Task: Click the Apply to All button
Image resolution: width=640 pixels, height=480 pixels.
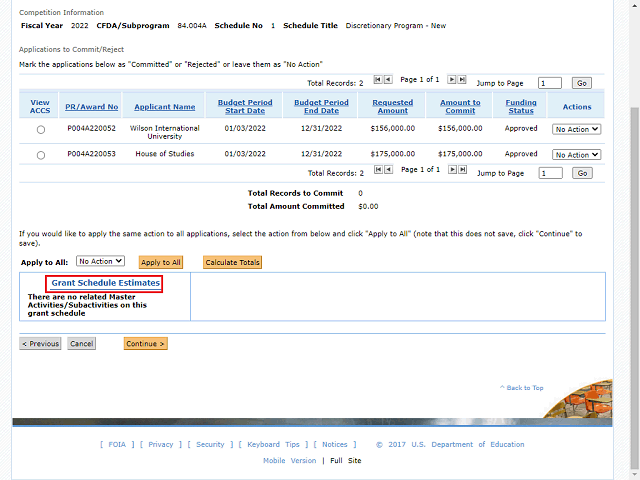Action: point(161,262)
